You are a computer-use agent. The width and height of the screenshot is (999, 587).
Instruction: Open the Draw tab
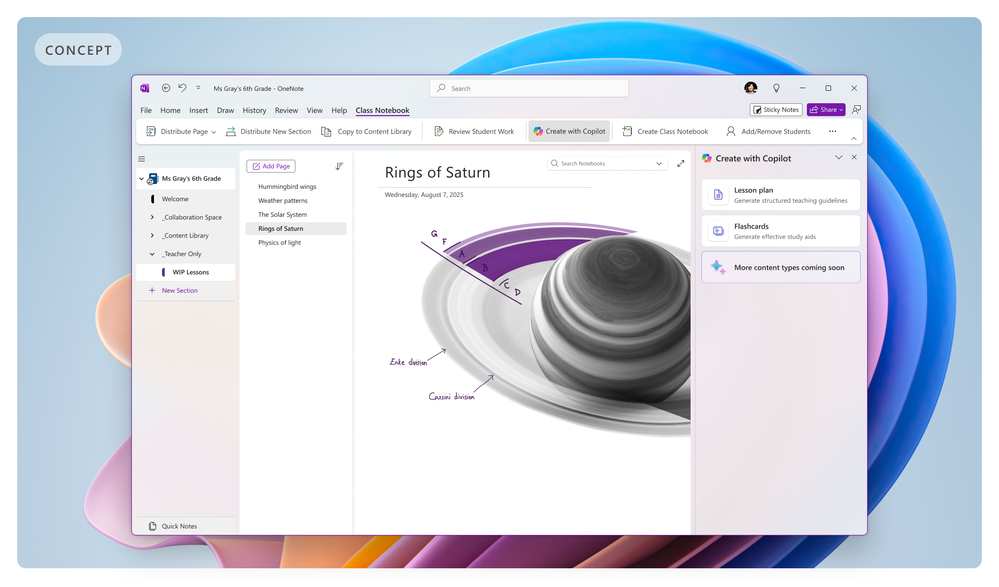(x=225, y=110)
